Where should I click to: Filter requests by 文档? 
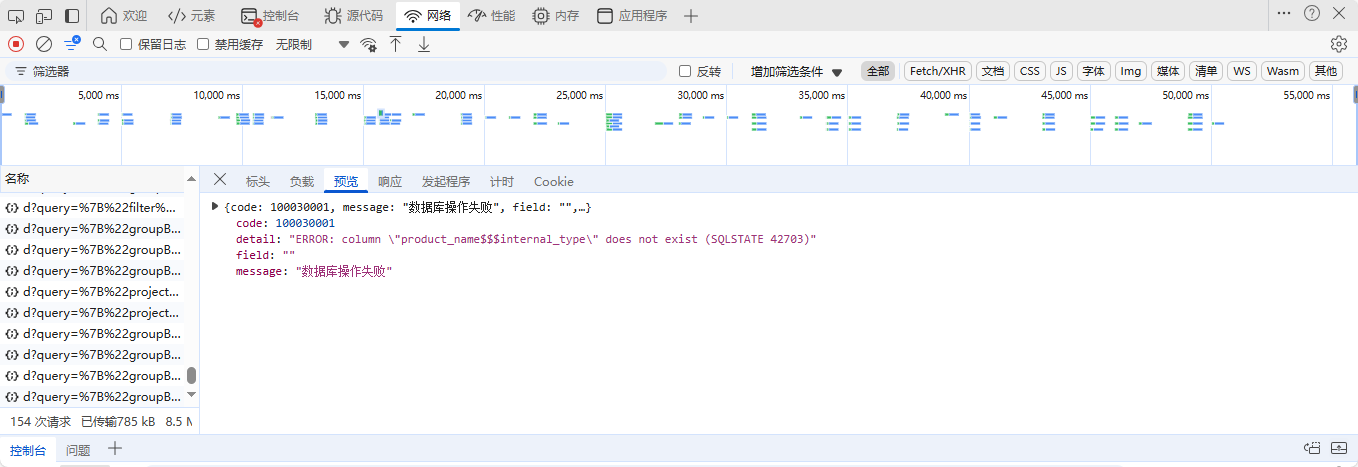point(993,71)
